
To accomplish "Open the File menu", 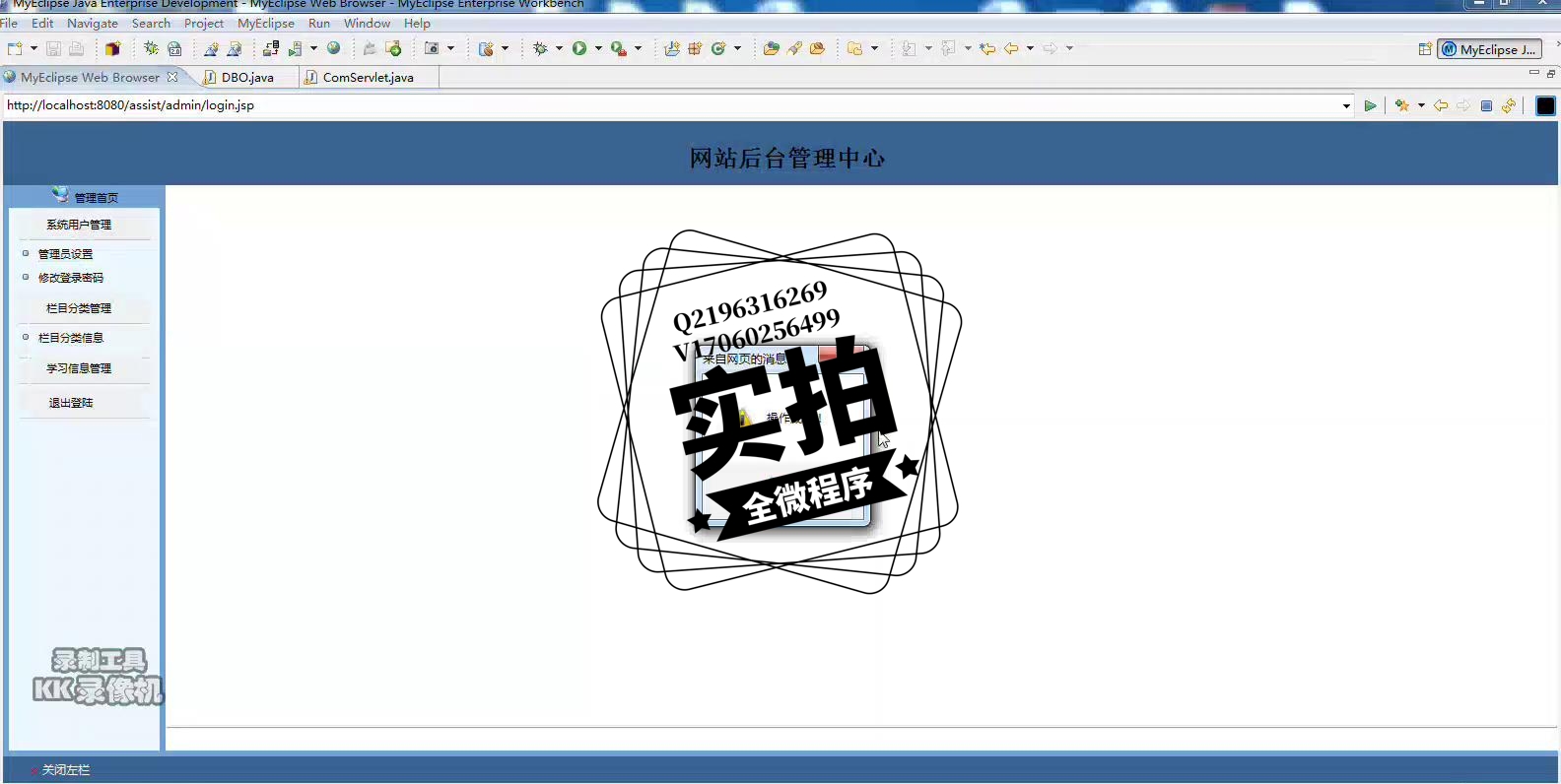I will coord(9,23).
